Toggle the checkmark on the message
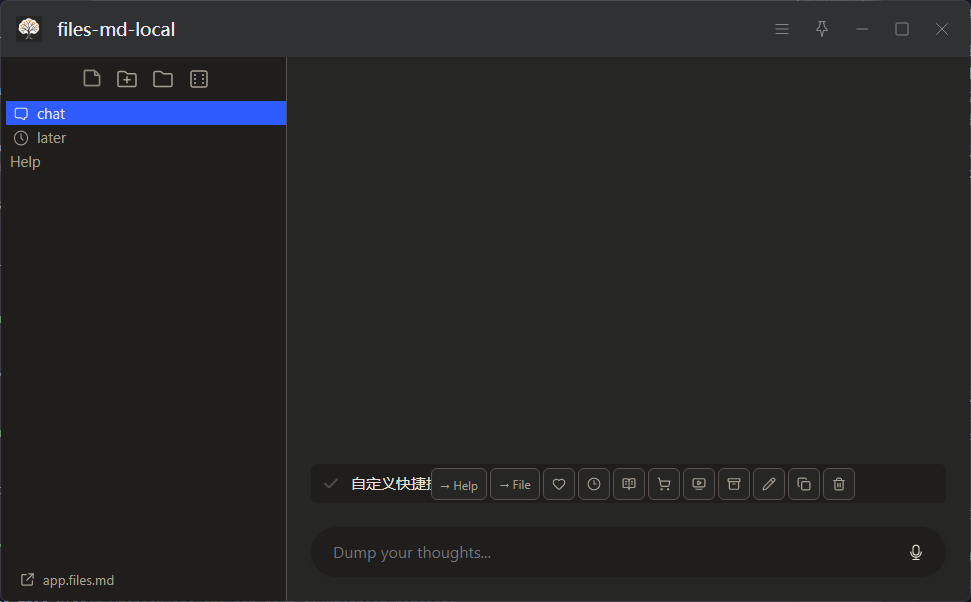The height and width of the screenshot is (602, 971). pyautogui.click(x=331, y=484)
